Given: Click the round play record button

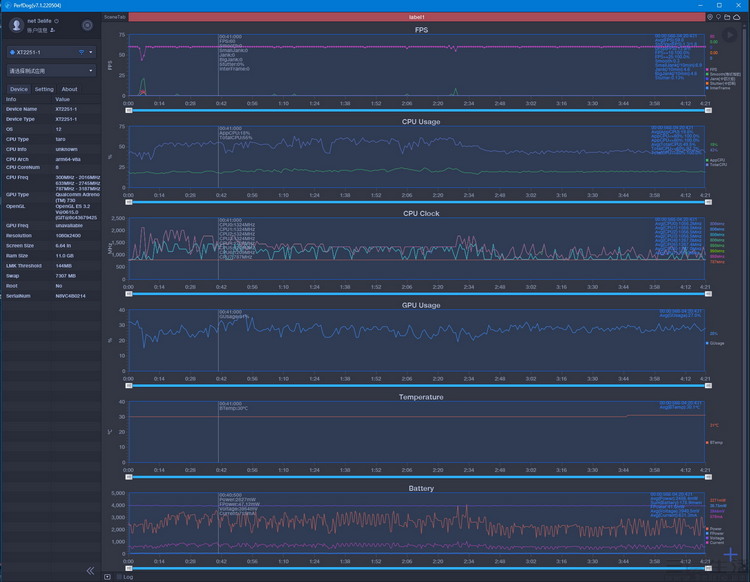Looking at the screenshot, I should point(729,35).
